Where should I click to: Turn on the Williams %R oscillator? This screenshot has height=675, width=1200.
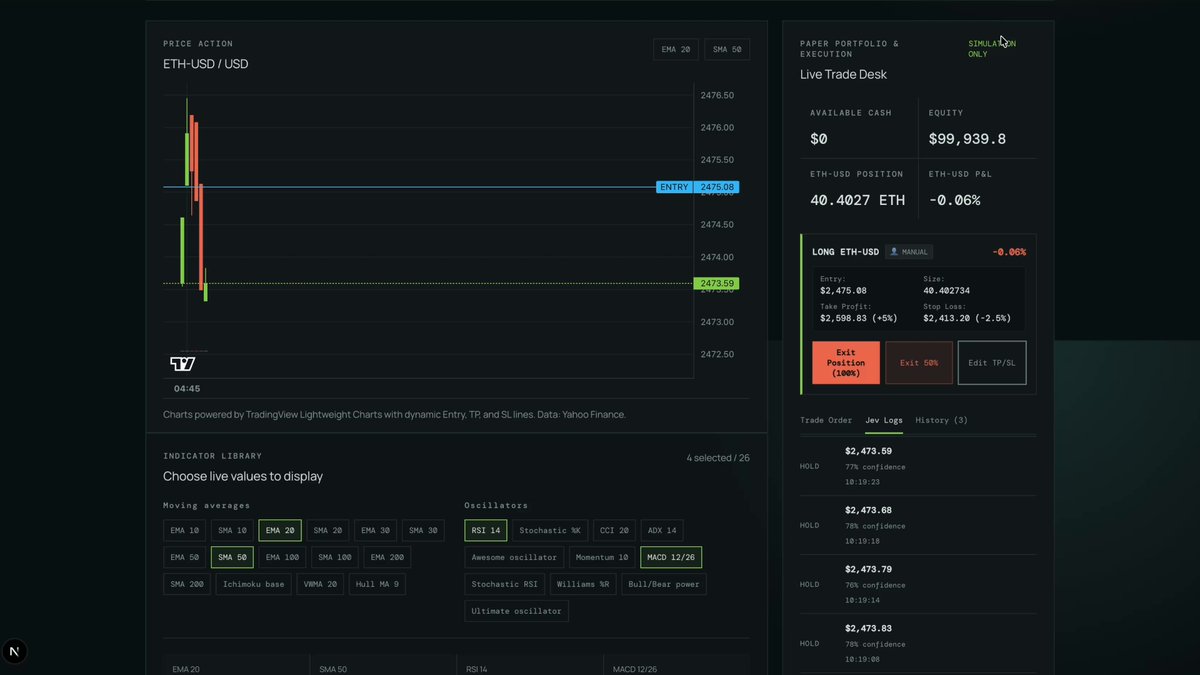[x=584, y=584]
